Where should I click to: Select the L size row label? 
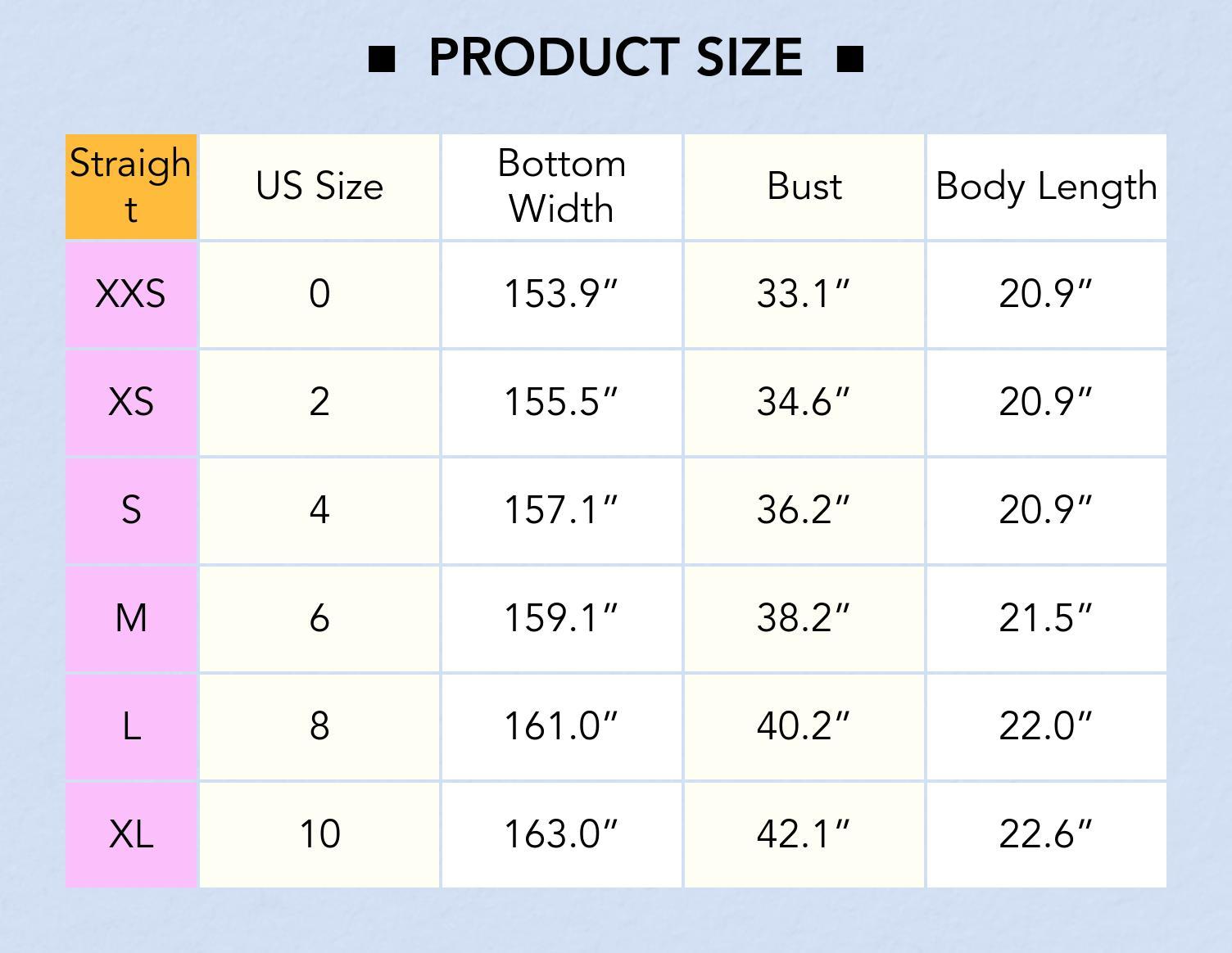[131, 726]
